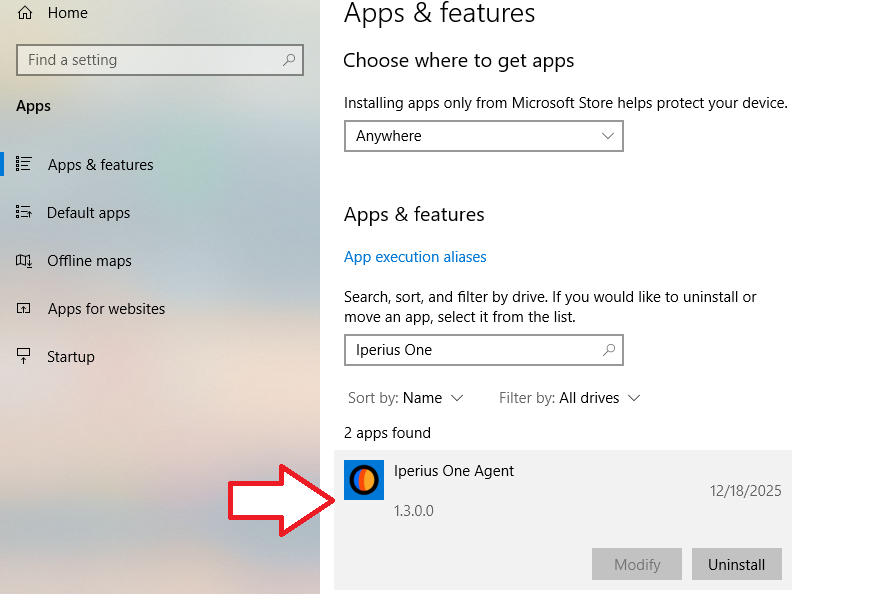Expand the Sort by Name dropdown
The height and width of the screenshot is (594, 878).
(432, 398)
